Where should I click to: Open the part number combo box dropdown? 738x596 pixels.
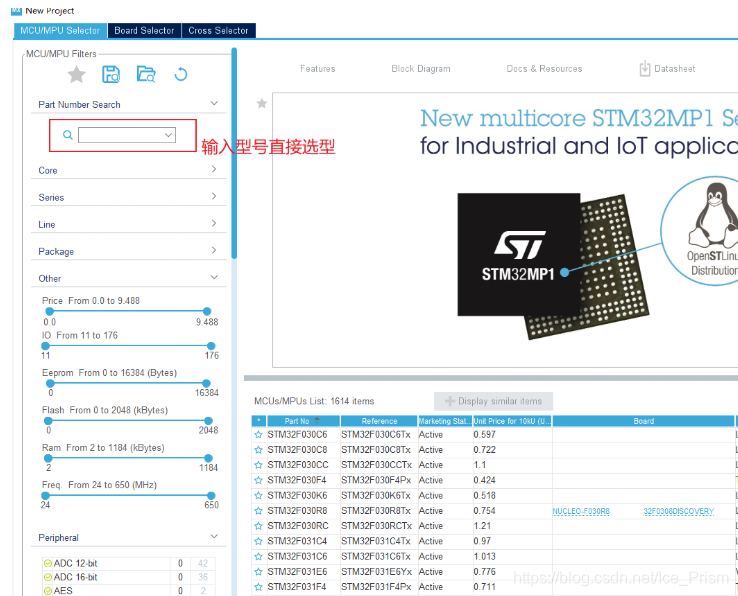click(168, 135)
